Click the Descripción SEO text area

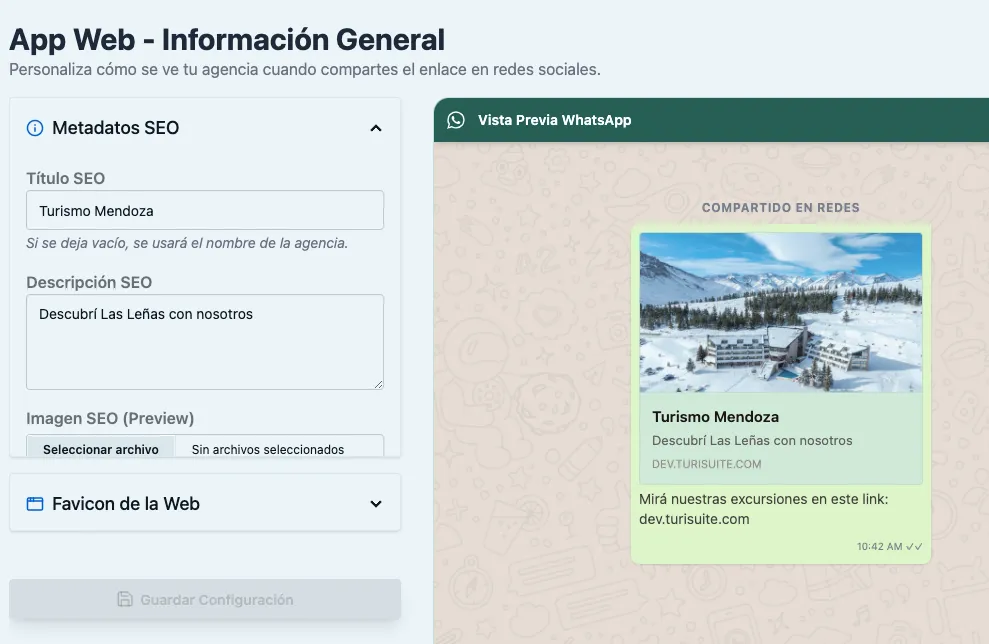pyautogui.click(x=205, y=342)
